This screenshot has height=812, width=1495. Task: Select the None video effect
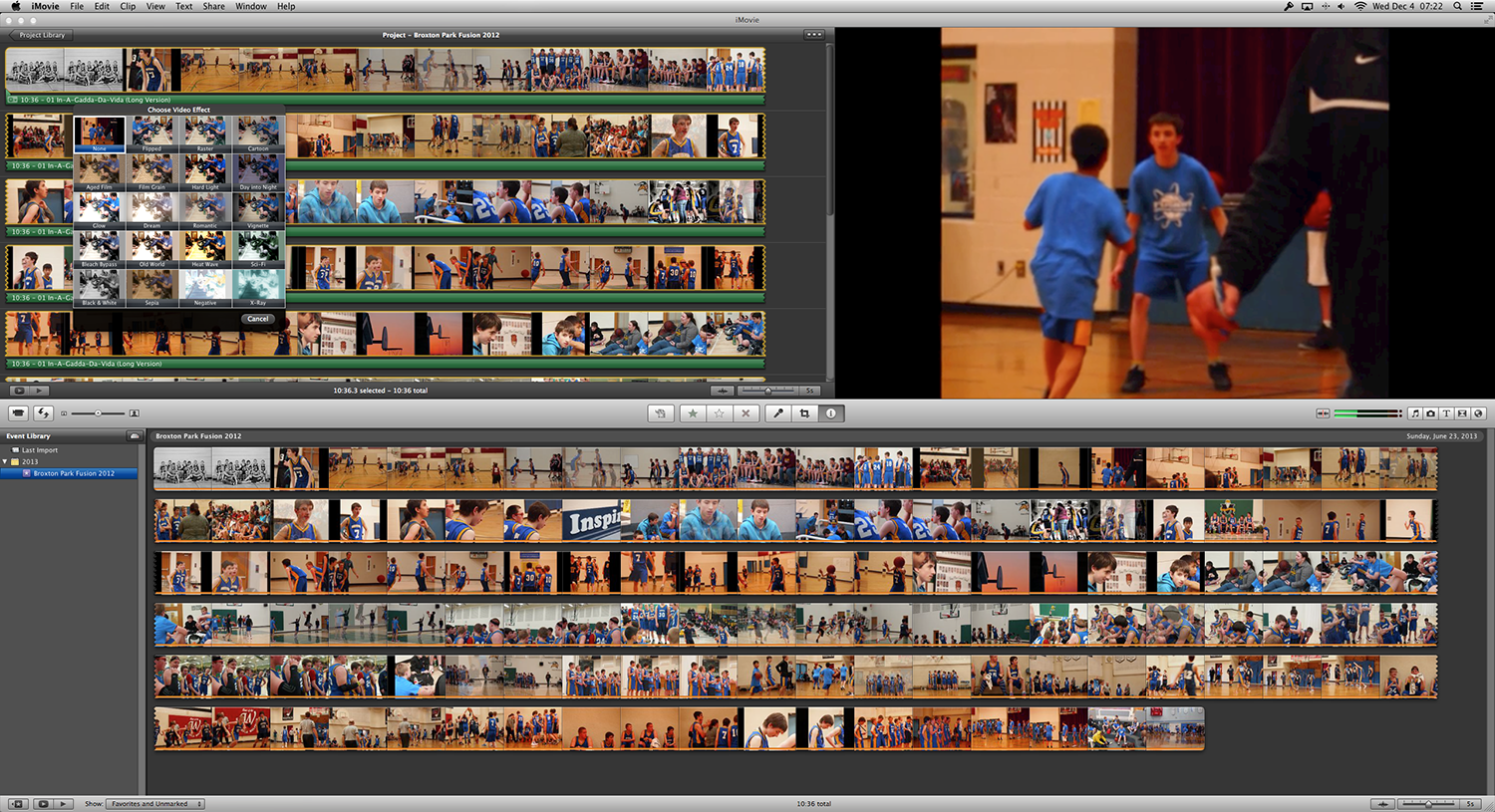click(x=99, y=134)
